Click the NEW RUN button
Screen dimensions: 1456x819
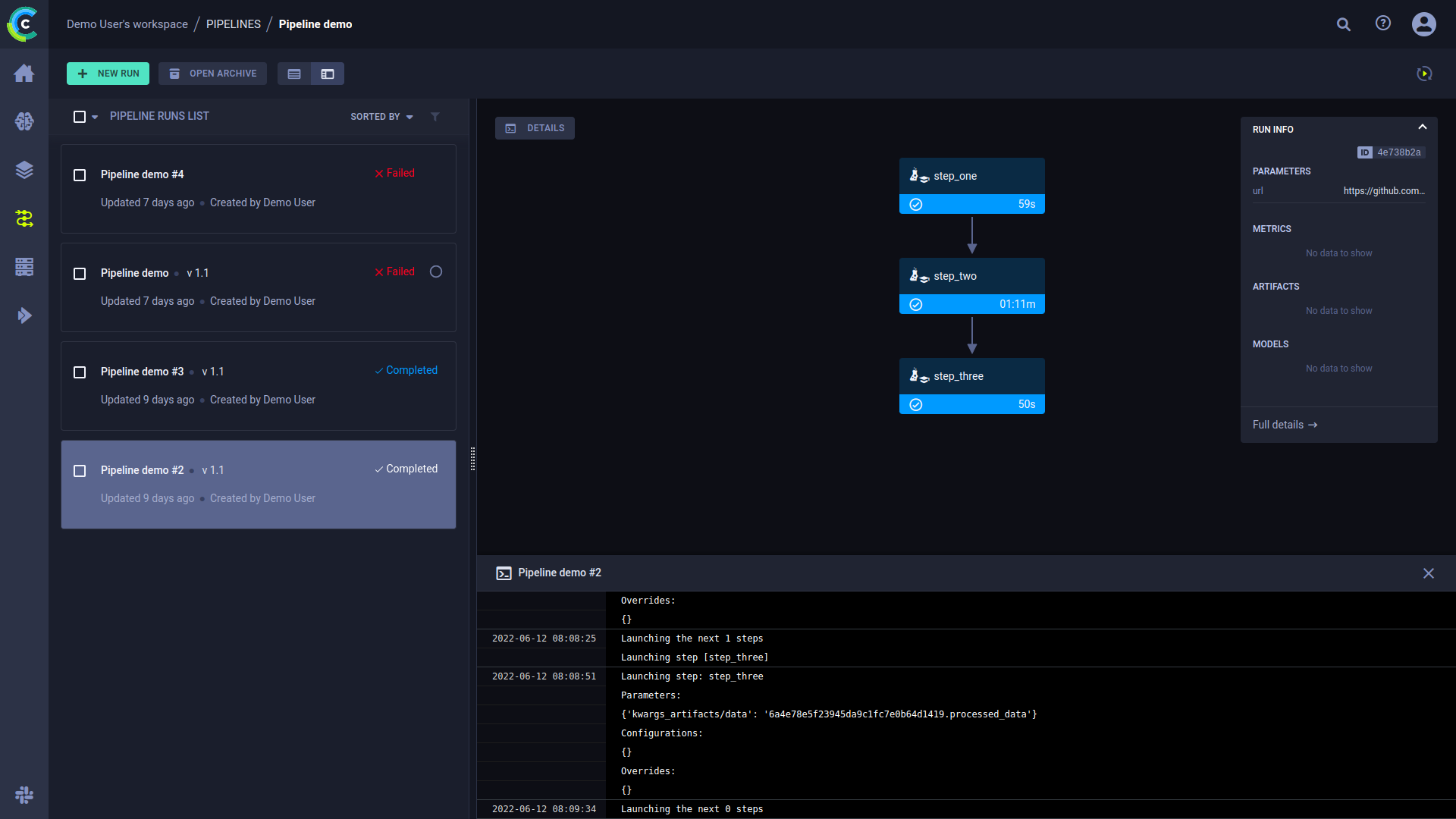tap(108, 74)
